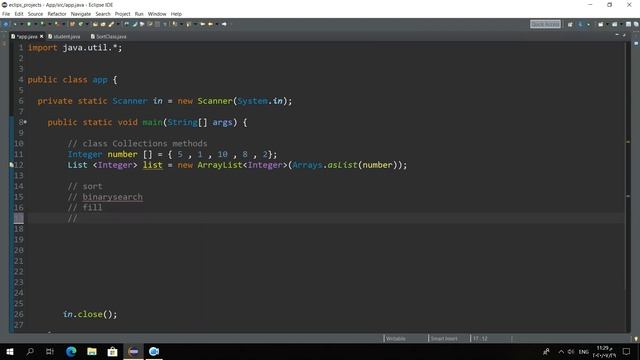
Task: Click the rightmost white arrow in left toolbar
Action: pos(224,24)
